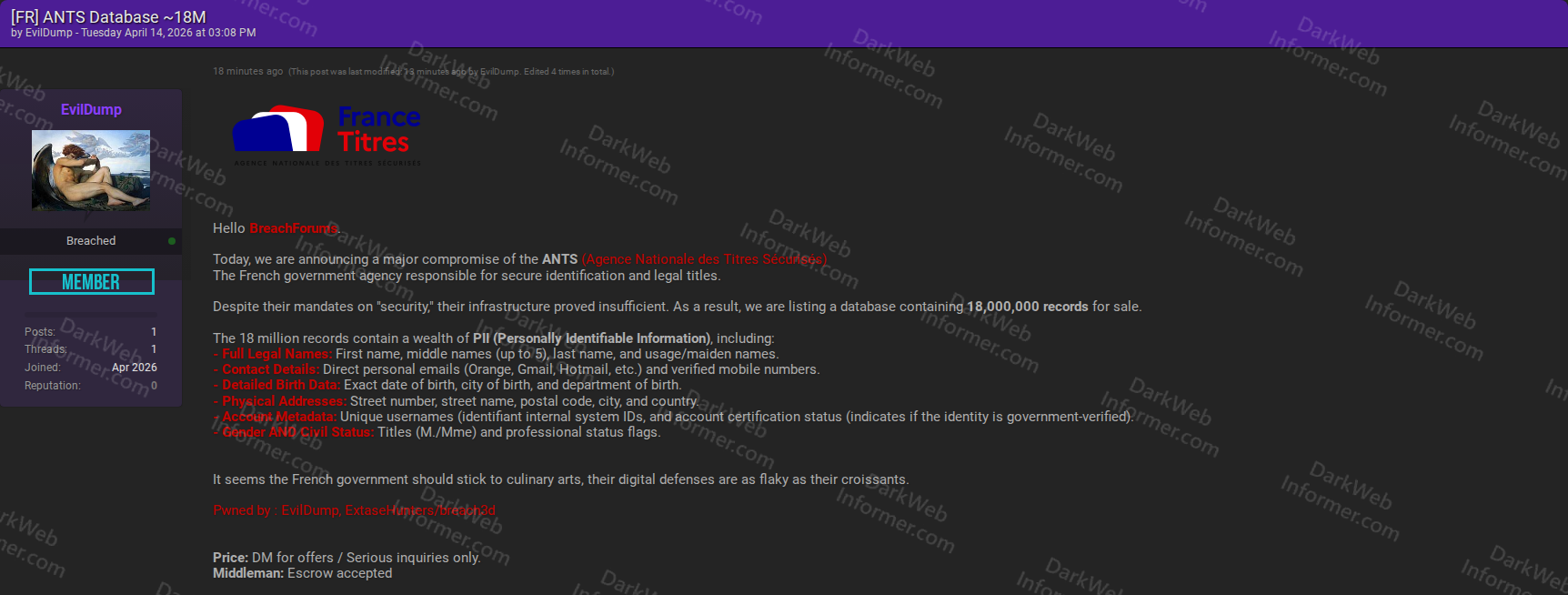The height and width of the screenshot is (595, 1568).
Task: Click the 'Physical Addresses:' heading
Action: point(280,401)
